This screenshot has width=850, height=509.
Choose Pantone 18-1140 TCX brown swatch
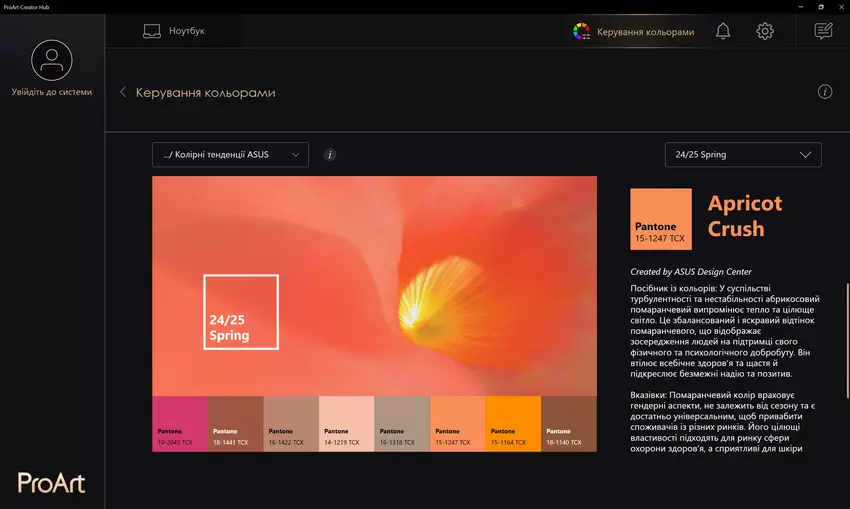(568, 423)
